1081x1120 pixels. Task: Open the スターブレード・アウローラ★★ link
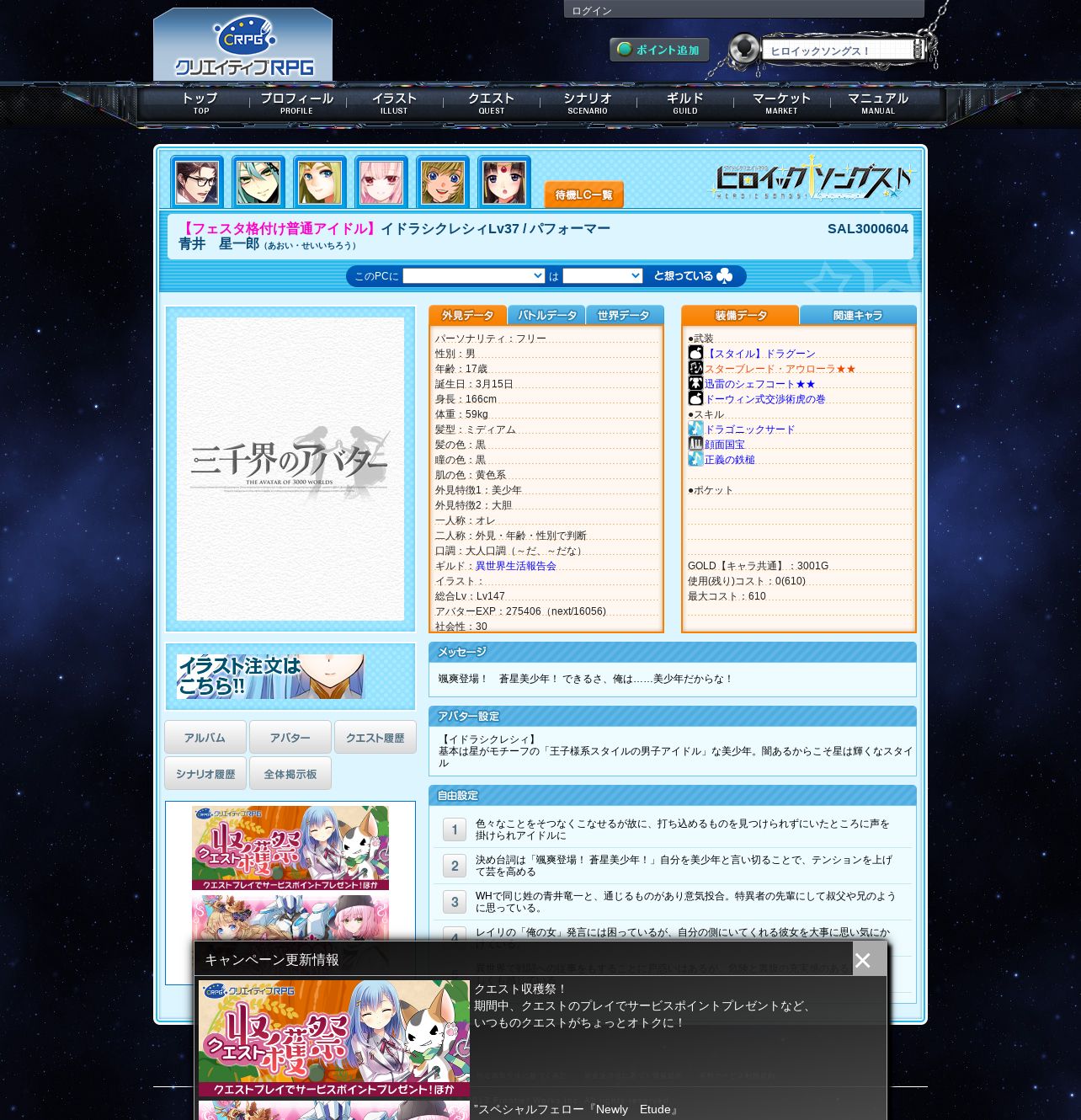pyautogui.click(x=780, y=369)
